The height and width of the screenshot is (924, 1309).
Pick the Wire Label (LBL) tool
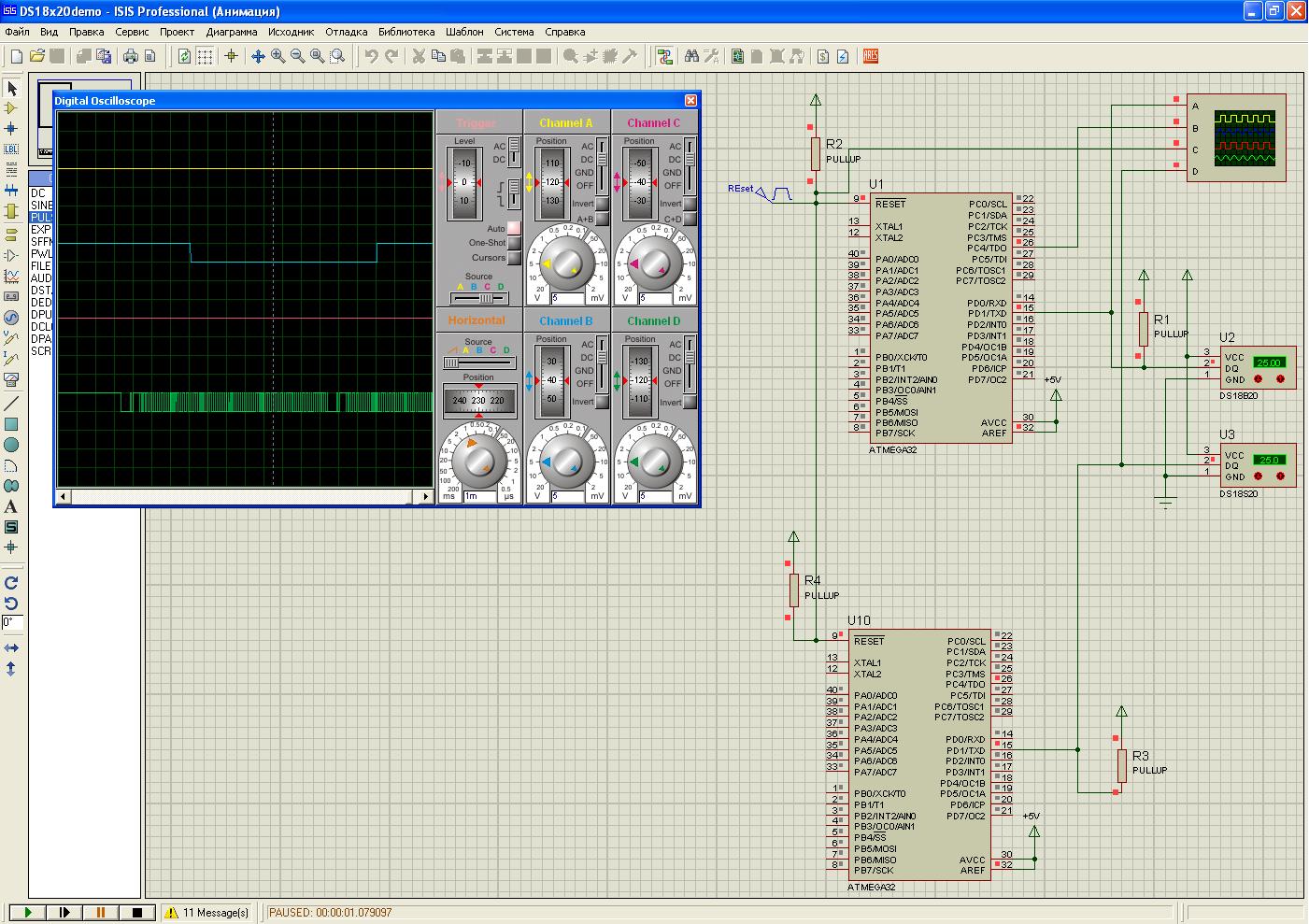pyautogui.click(x=11, y=149)
